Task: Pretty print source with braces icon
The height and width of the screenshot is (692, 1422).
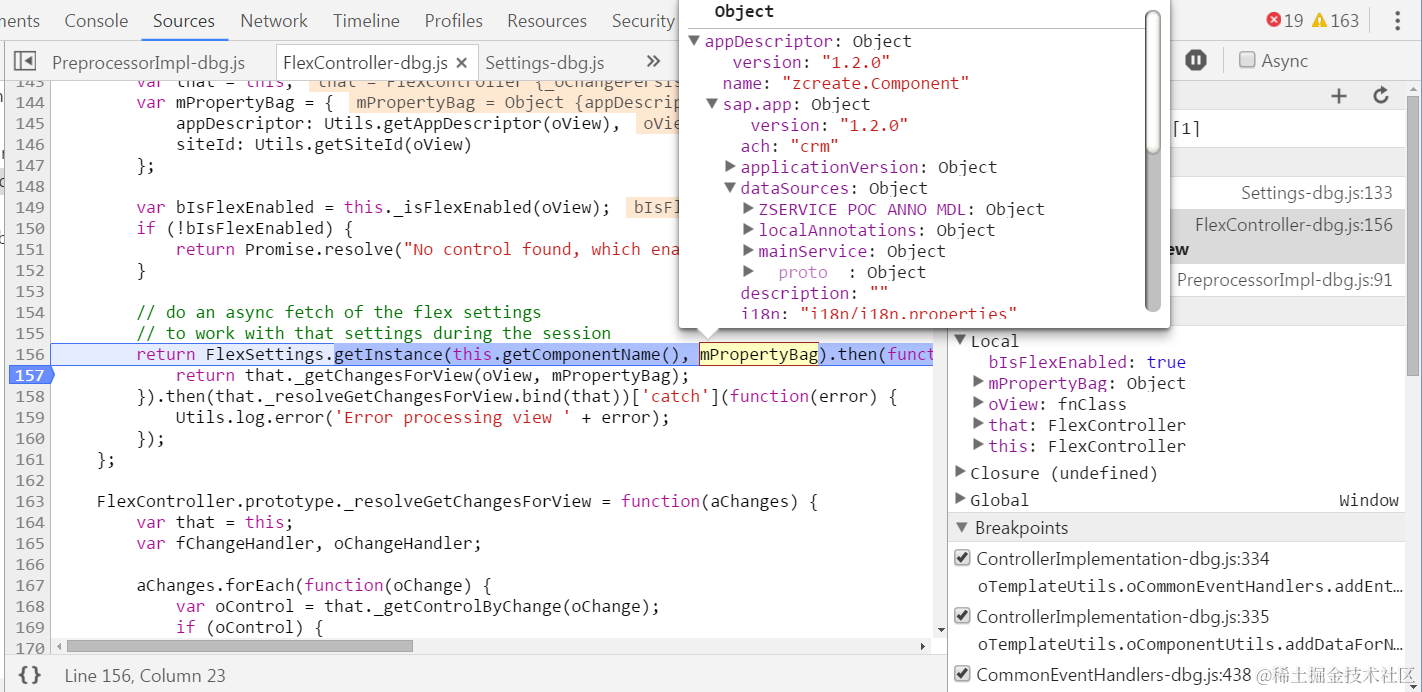Action: pos(30,675)
